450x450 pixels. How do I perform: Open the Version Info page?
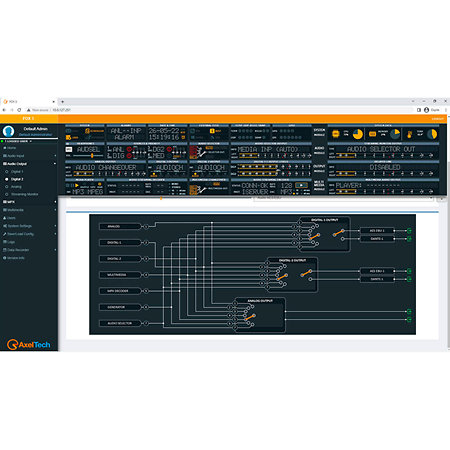tap(16, 258)
